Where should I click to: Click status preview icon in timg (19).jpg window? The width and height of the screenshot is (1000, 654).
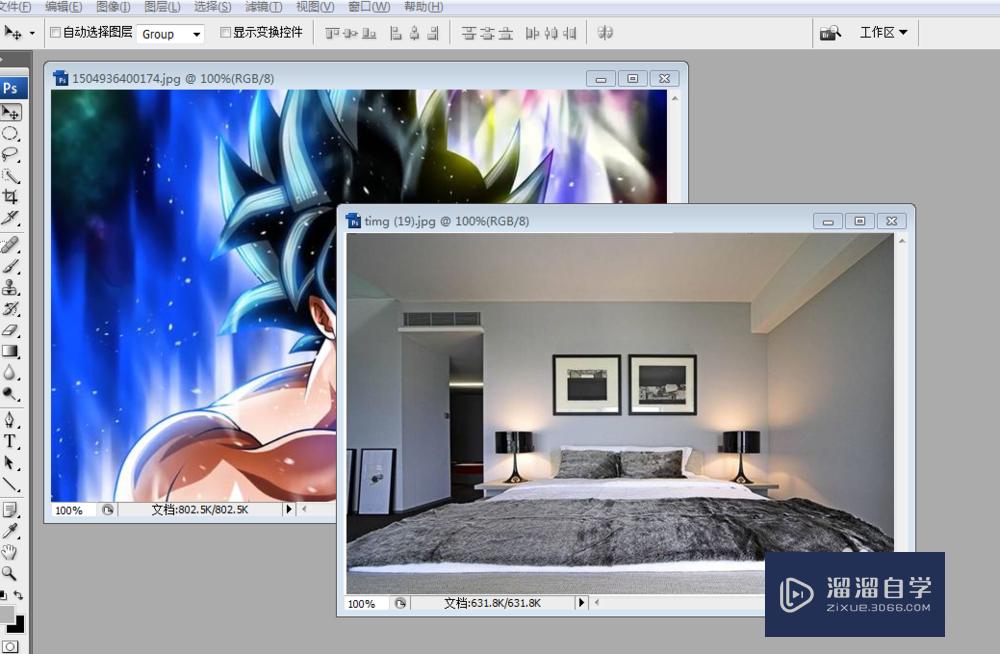(x=400, y=603)
